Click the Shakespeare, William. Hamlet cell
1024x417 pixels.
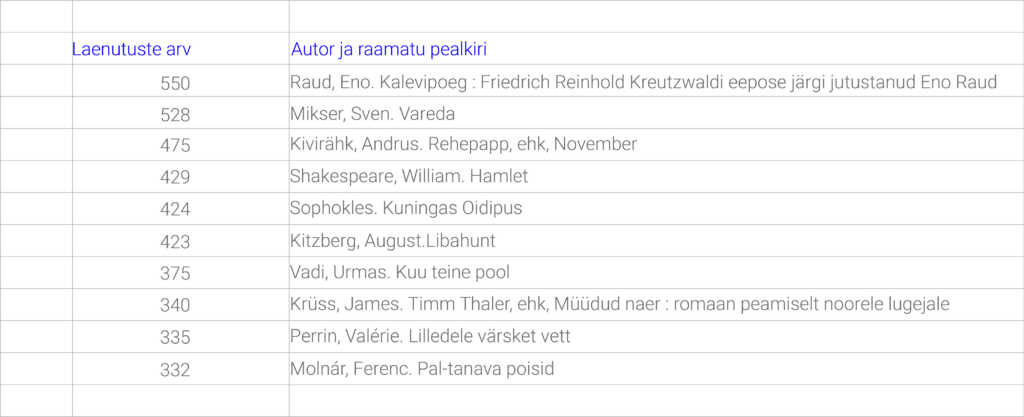coord(656,176)
